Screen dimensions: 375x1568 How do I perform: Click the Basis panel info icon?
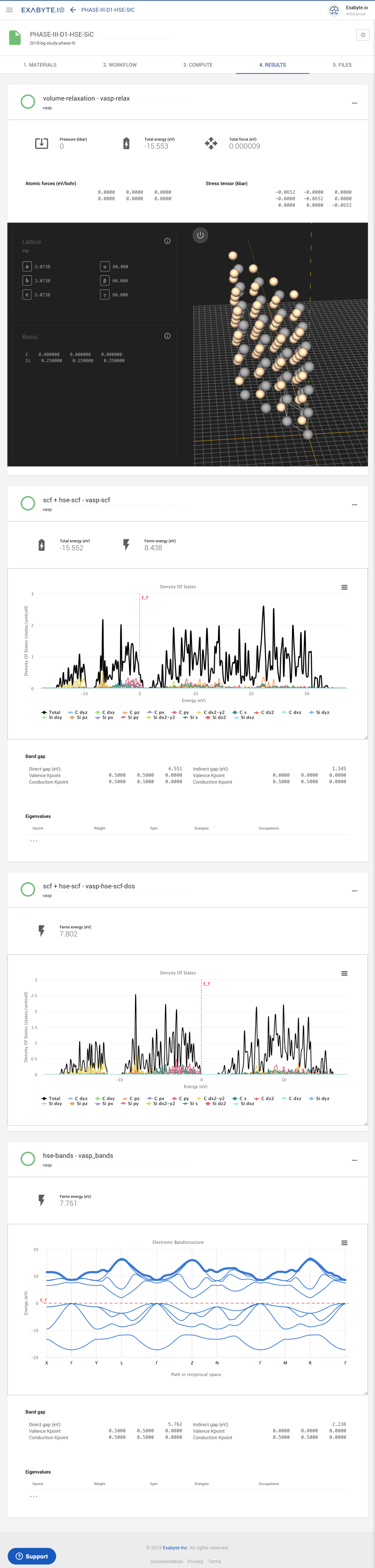click(167, 336)
